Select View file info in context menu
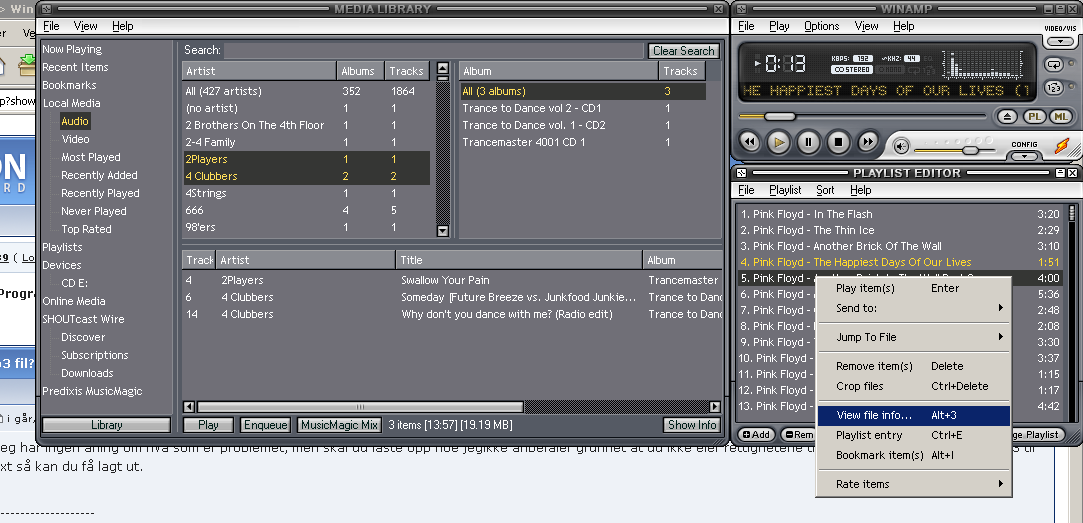Viewport: 1083px width, 523px height. coord(913,415)
